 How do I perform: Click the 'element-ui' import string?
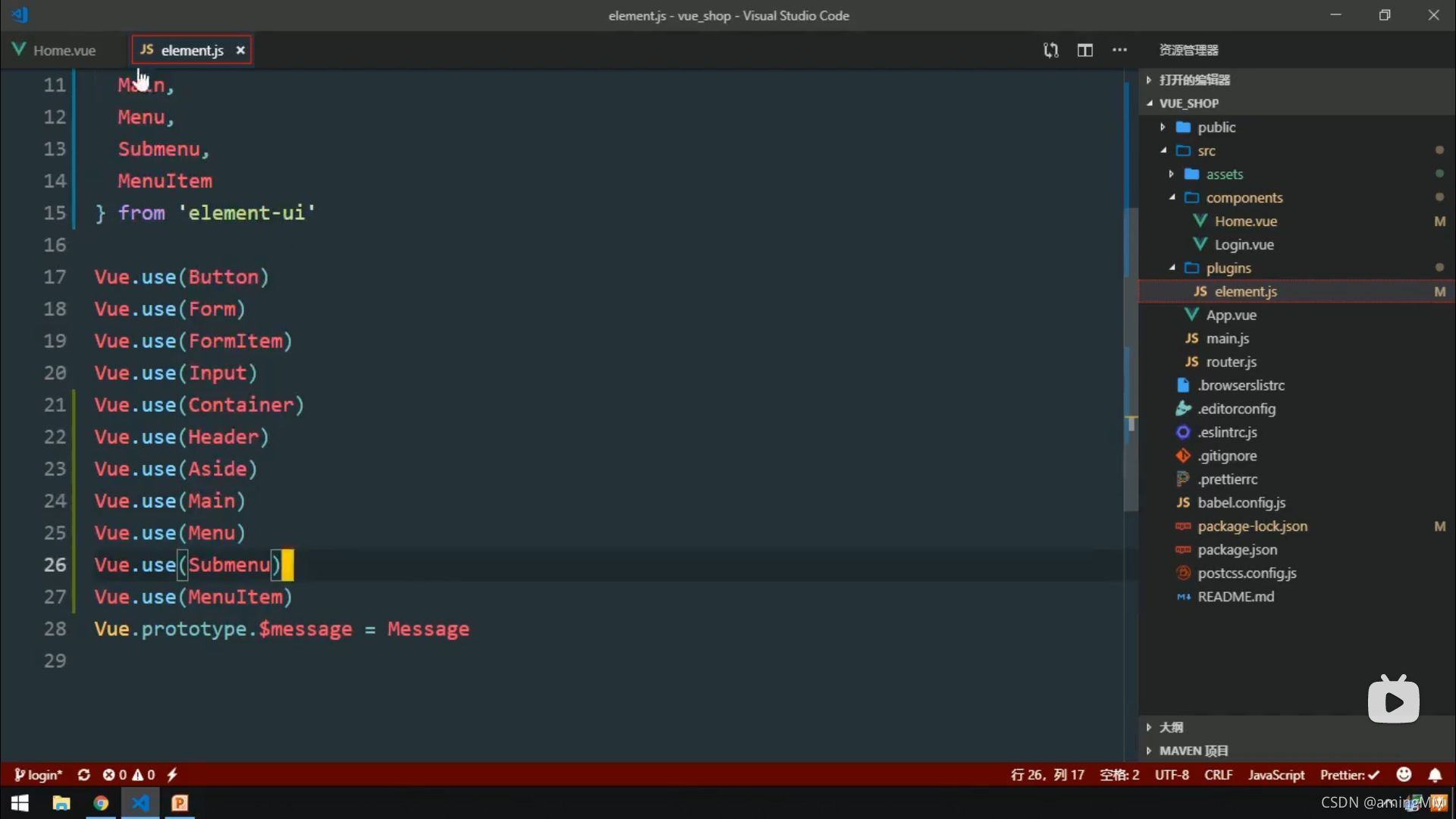coord(246,213)
